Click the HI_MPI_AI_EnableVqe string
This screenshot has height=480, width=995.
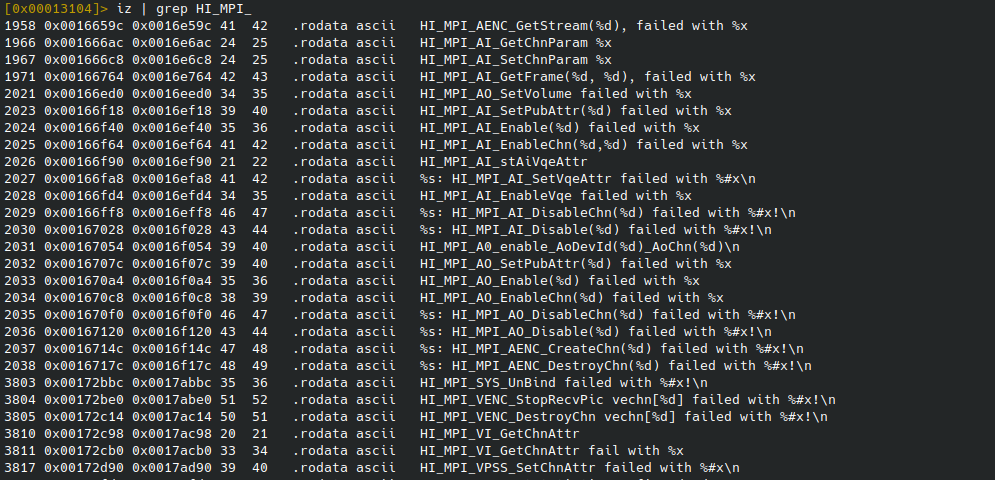pos(555,195)
